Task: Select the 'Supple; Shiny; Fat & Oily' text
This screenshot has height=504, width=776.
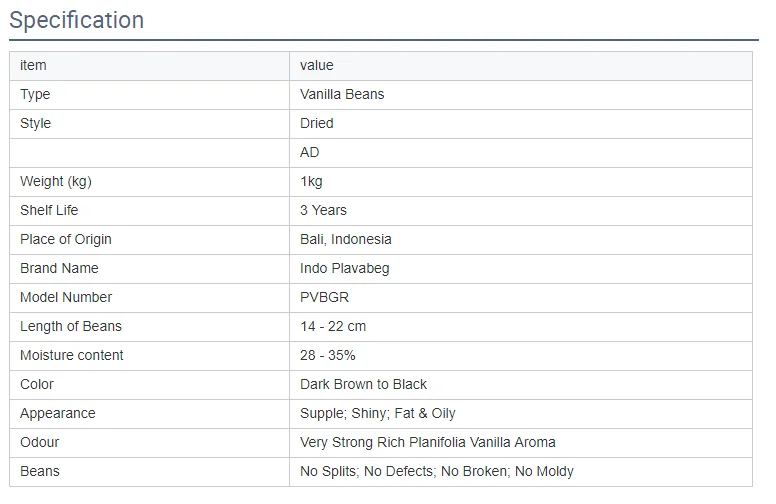Action: click(378, 413)
